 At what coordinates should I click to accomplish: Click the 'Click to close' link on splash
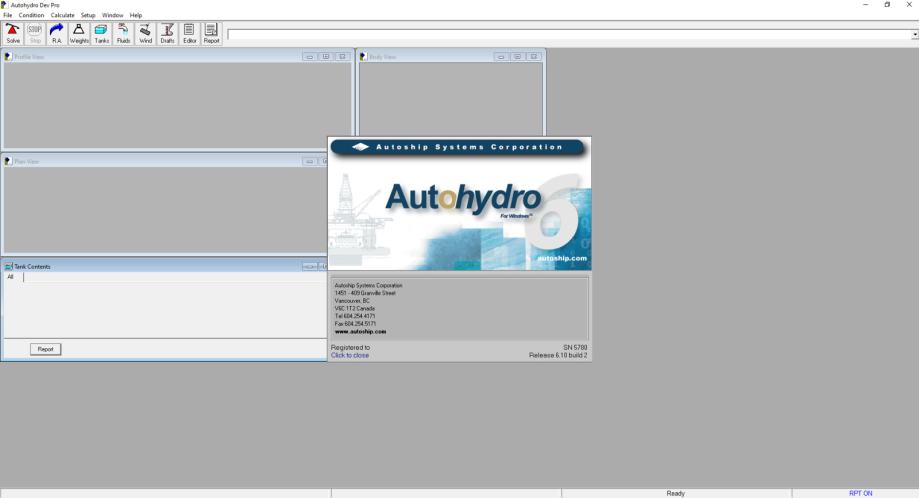[x=350, y=356]
